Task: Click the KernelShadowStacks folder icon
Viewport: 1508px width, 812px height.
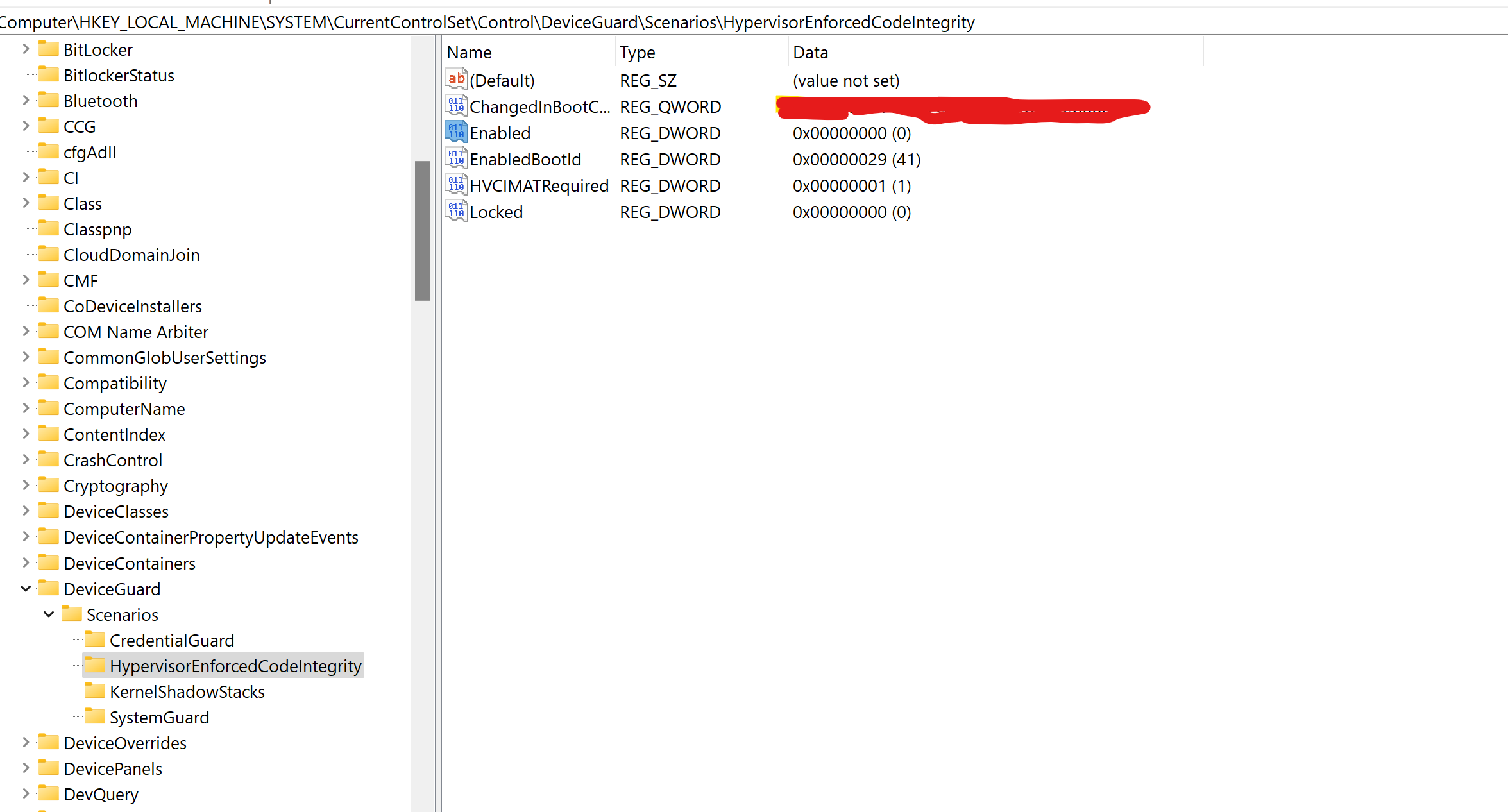Action: coord(95,691)
